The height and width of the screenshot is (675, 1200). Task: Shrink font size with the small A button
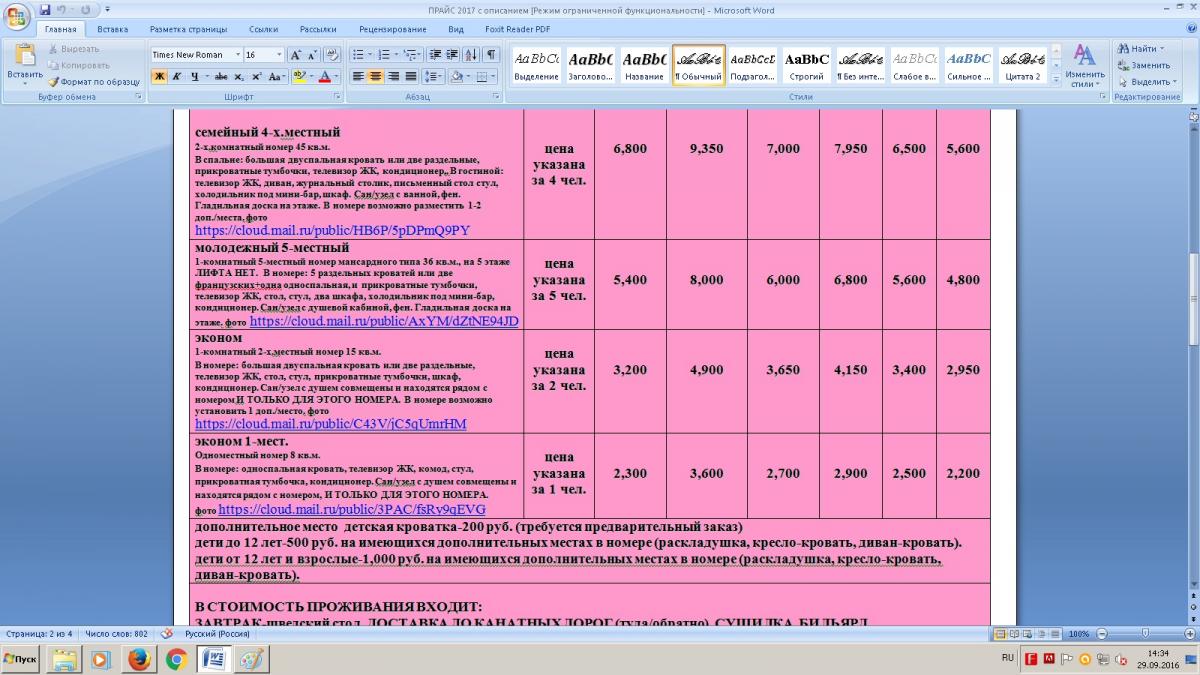(x=312, y=55)
